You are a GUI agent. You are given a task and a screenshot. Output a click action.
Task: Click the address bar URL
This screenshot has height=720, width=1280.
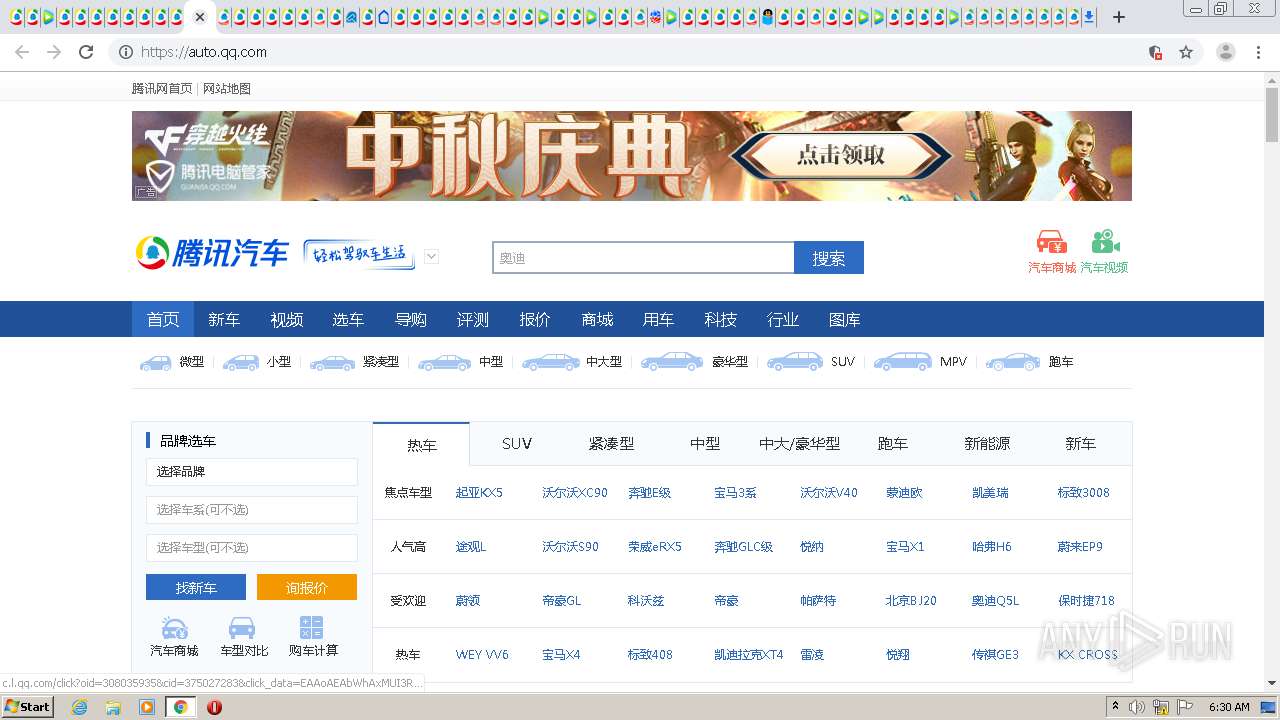[204, 52]
